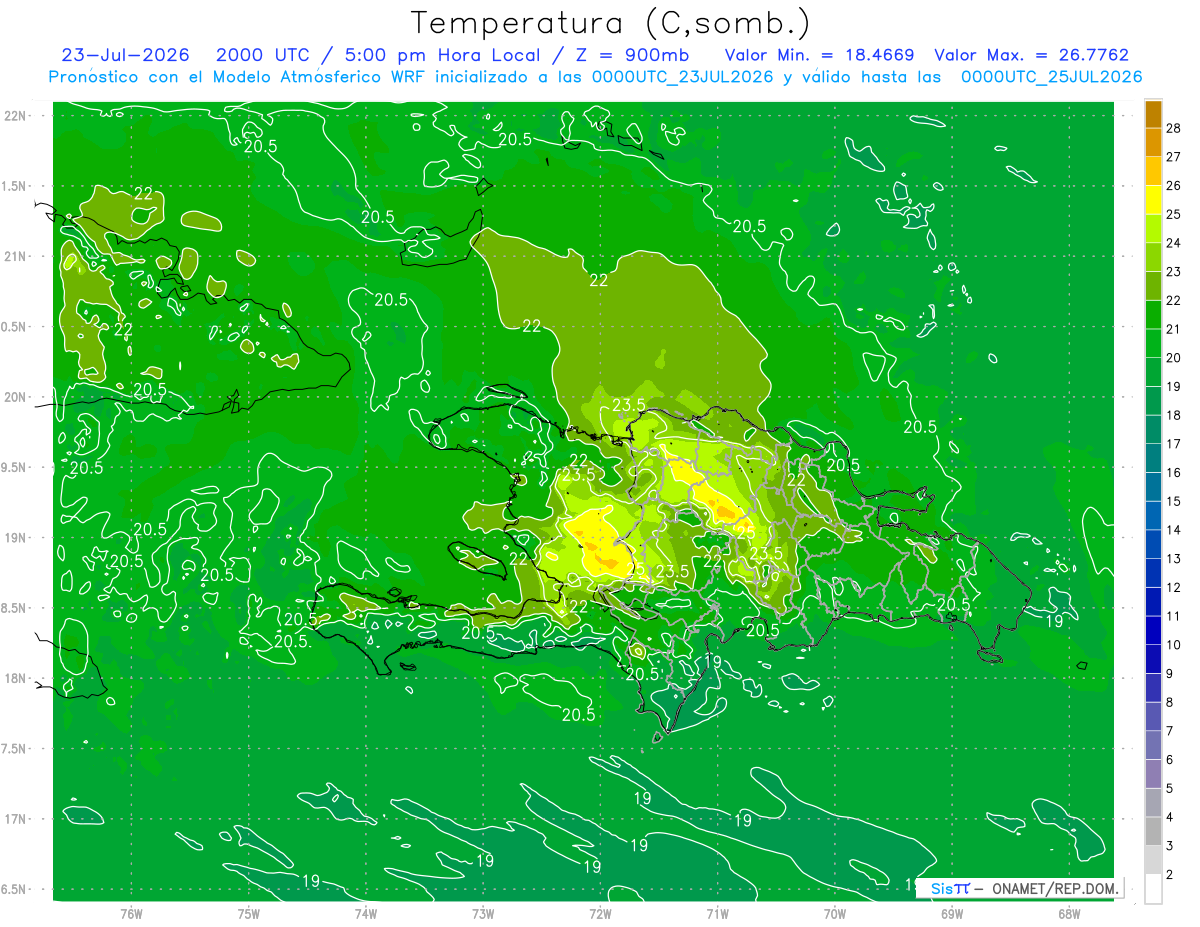The height and width of the screenshot is (927, 1200).
Task: Pick the yellow colorbar swatch between 25 and 26
Action: click(1153, 199)
